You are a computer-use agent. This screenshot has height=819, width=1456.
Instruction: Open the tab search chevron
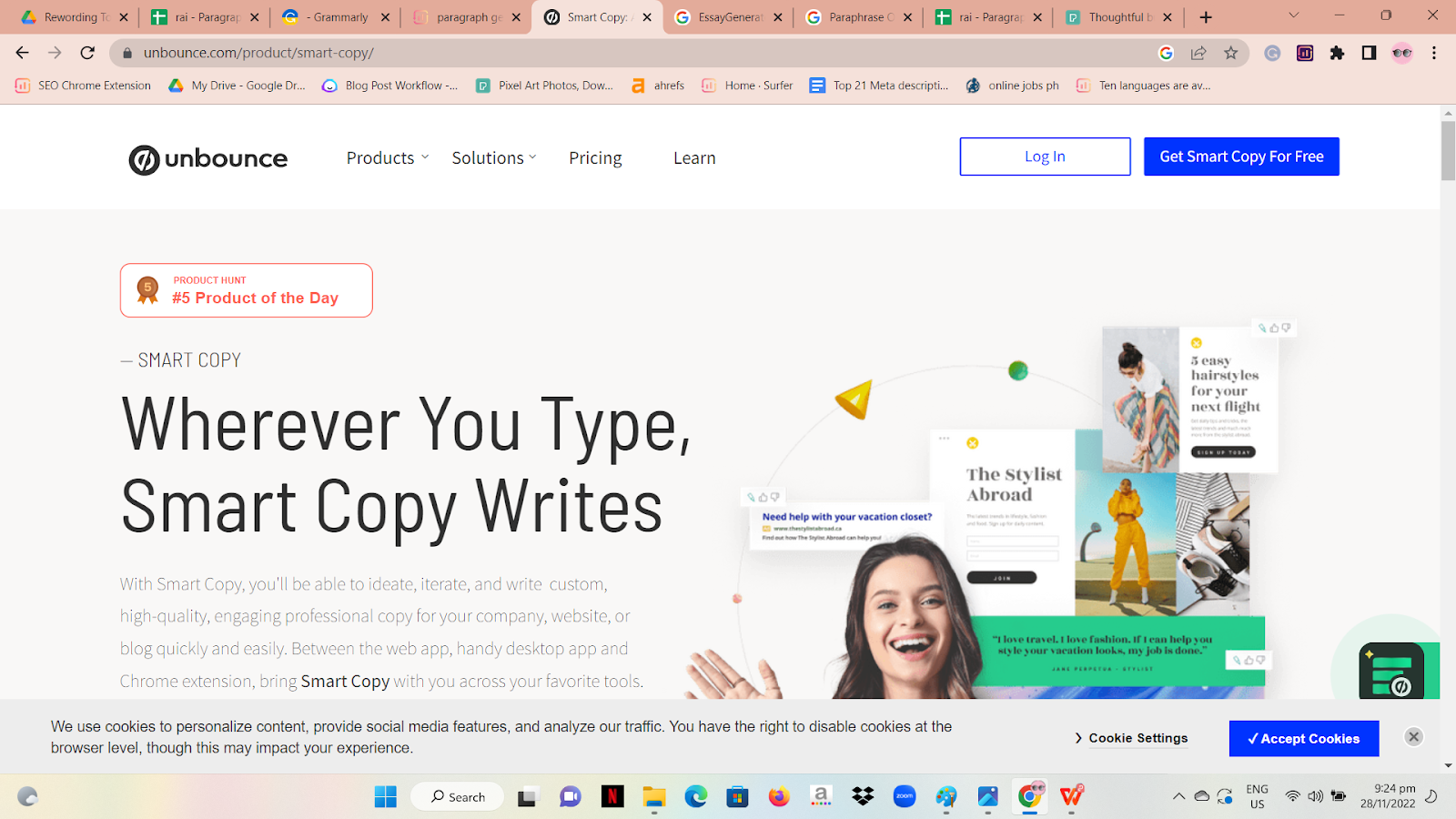[1293, 15]
